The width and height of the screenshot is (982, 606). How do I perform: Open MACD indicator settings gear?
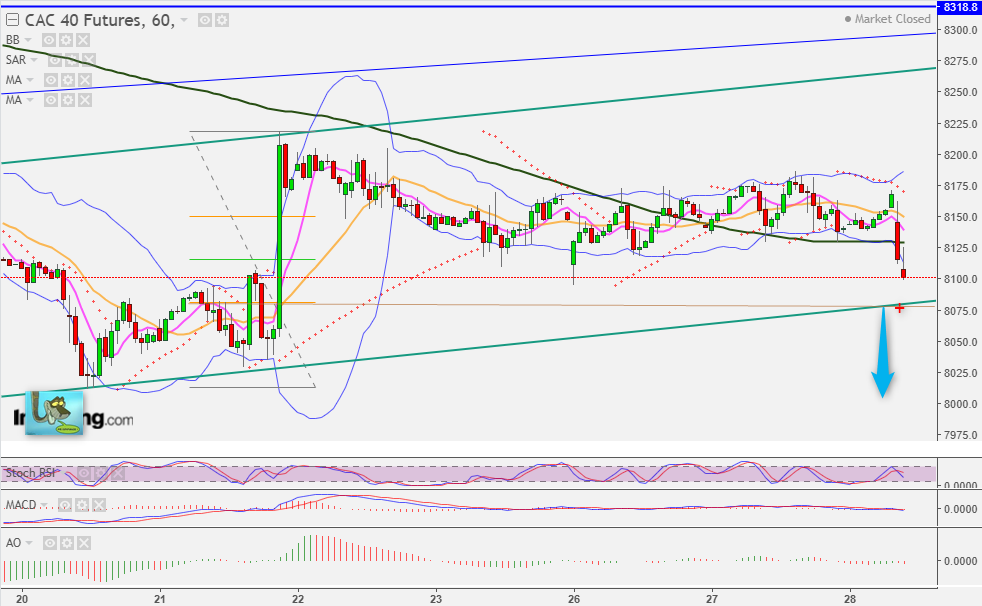(x=81, y=505)
